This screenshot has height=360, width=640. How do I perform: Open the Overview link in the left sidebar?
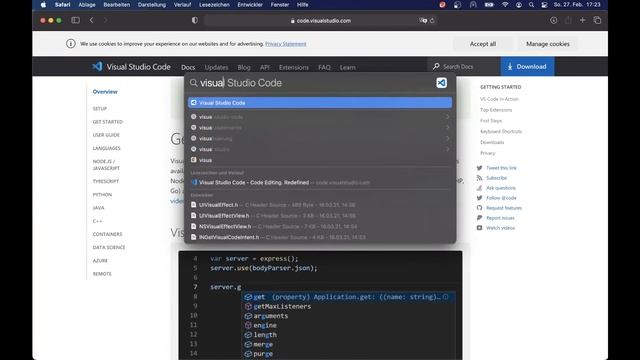click(105, 92)
